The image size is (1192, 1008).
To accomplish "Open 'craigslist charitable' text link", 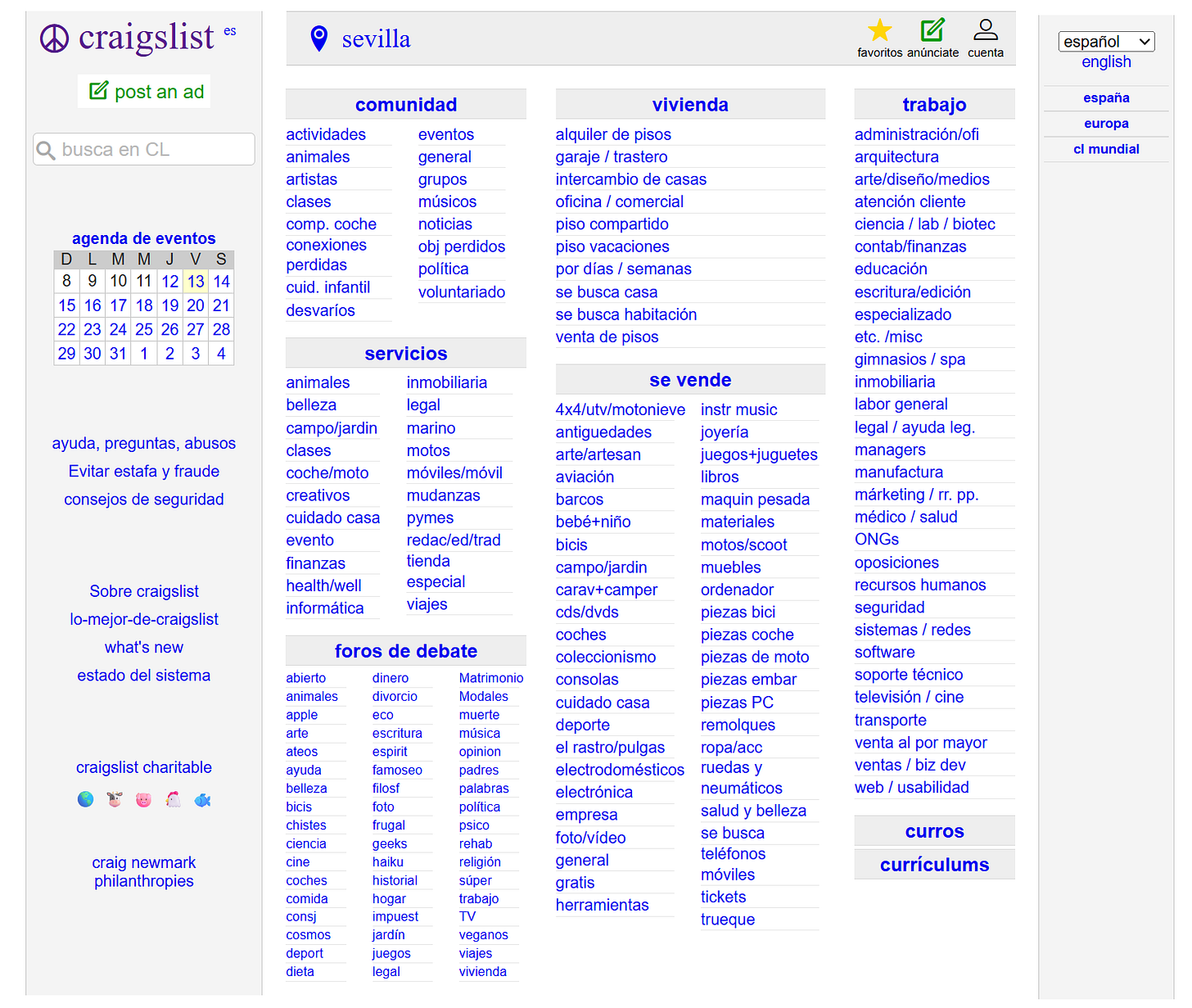I will (144, 767).
